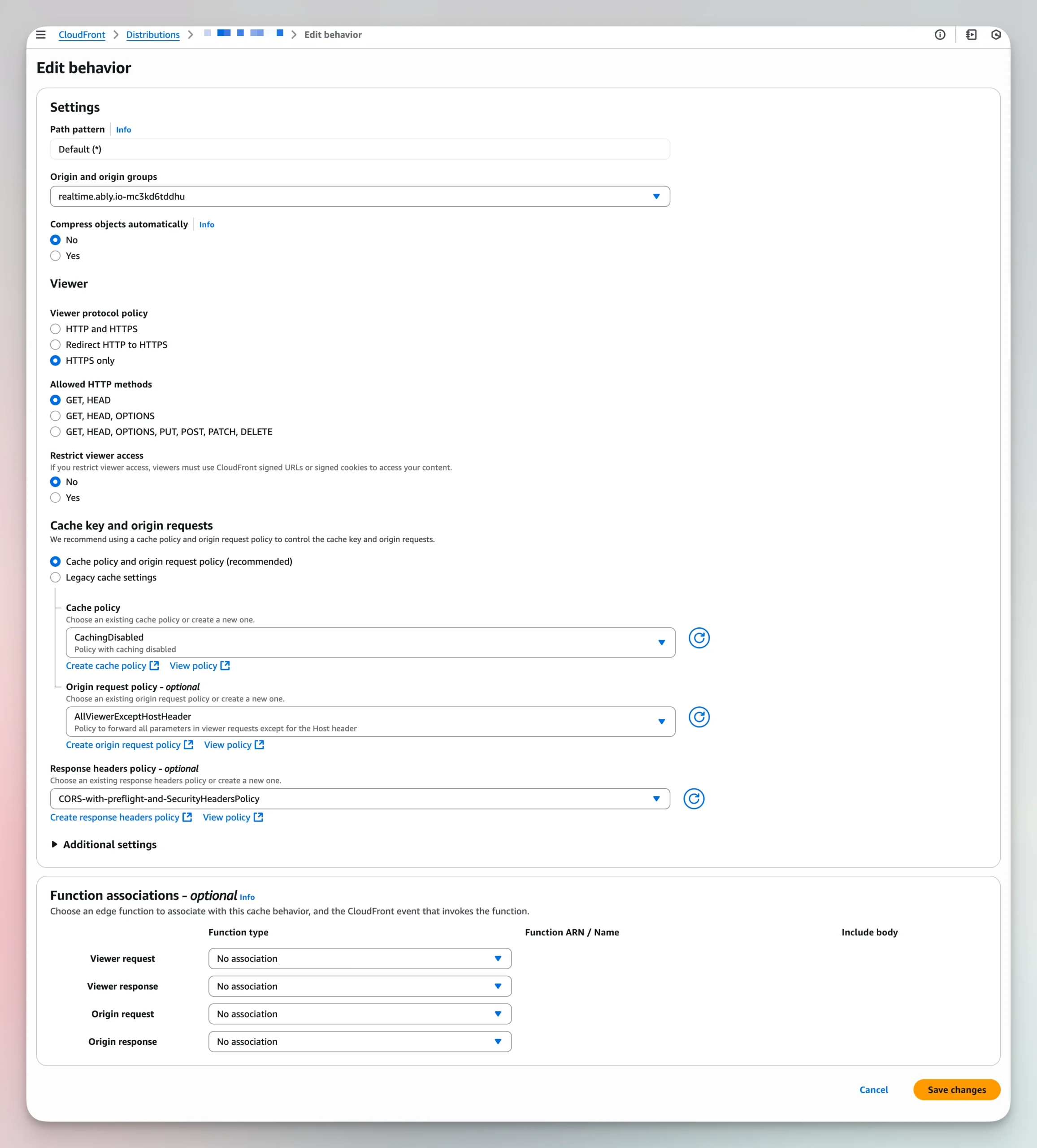Click external icon beside Create cache policy

154,665
